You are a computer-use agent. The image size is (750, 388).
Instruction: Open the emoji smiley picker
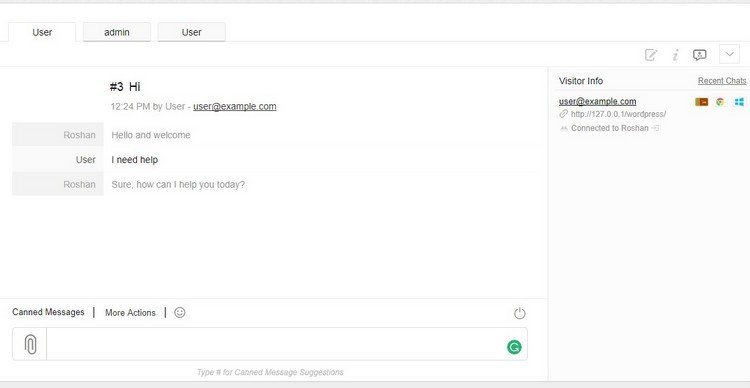click(x=180, y=312)
